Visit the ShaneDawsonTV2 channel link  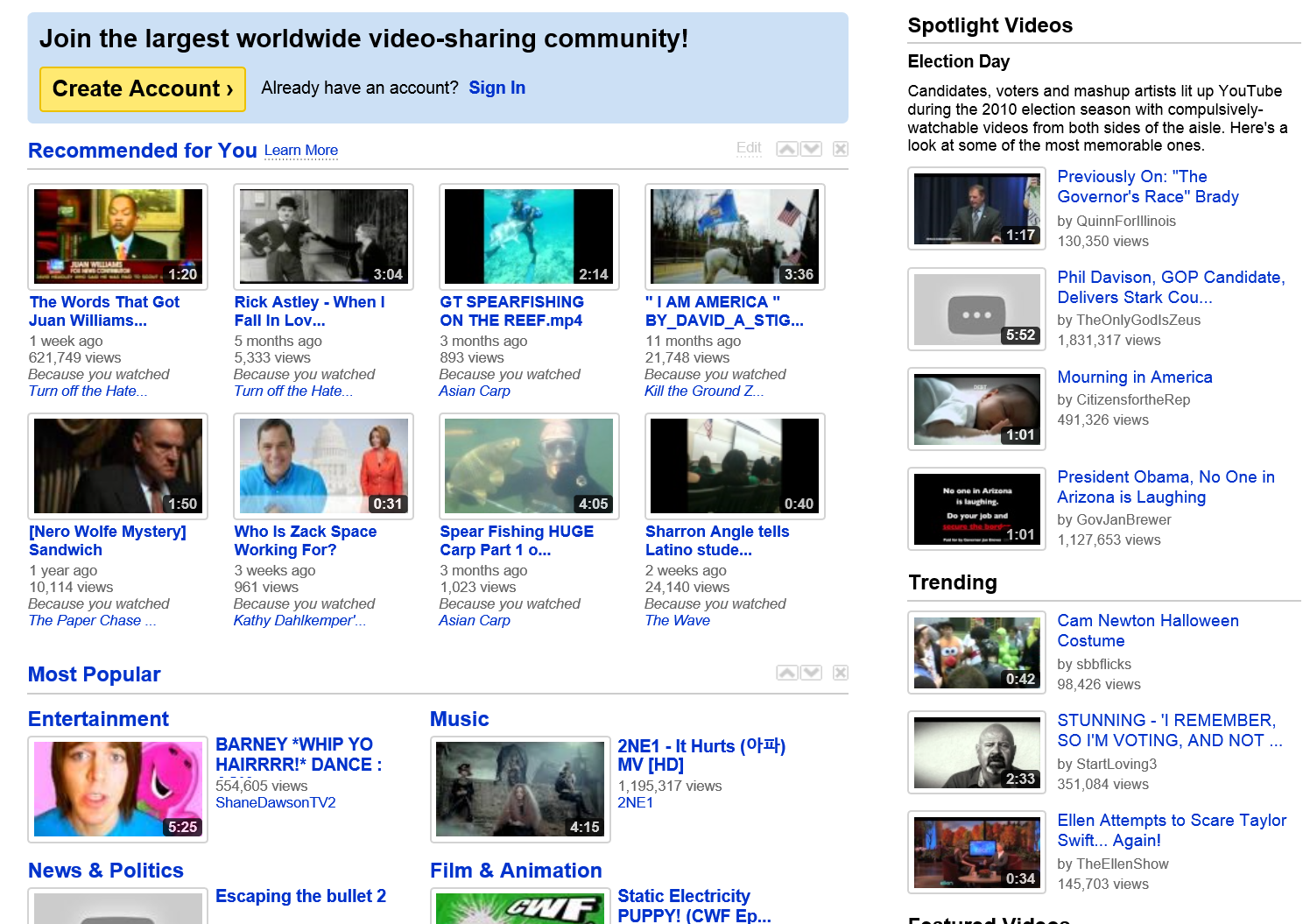click(x=276, y=802)
